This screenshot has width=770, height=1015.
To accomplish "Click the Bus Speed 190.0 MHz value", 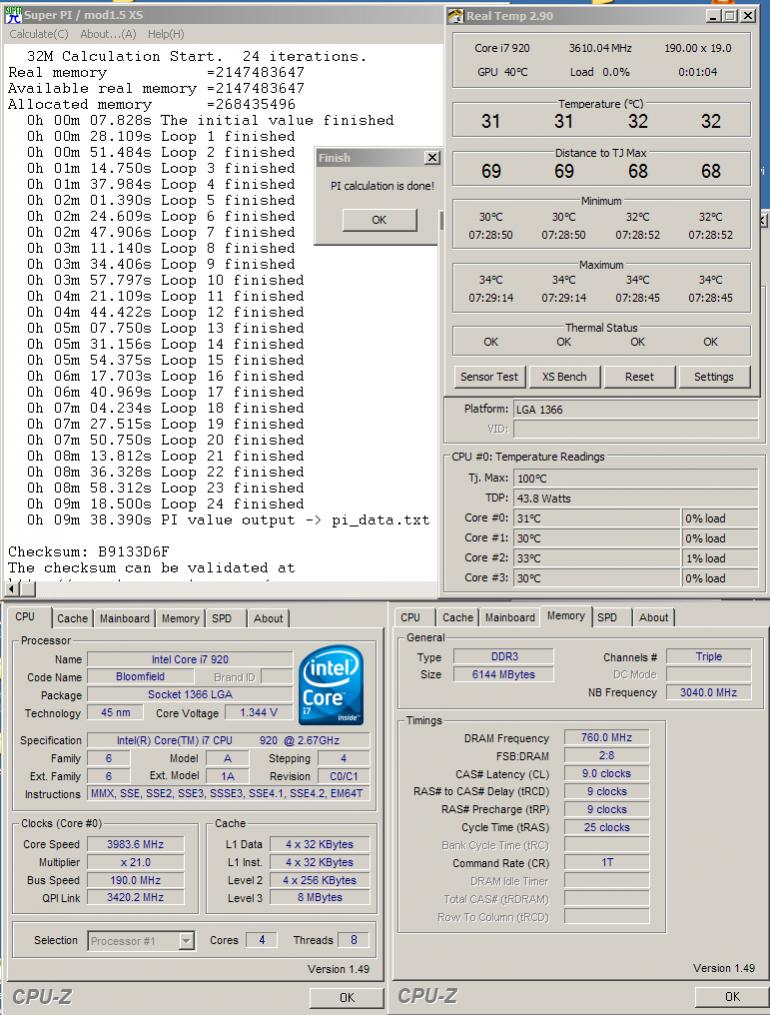I will pyautogui.click(x=135, y=880).
